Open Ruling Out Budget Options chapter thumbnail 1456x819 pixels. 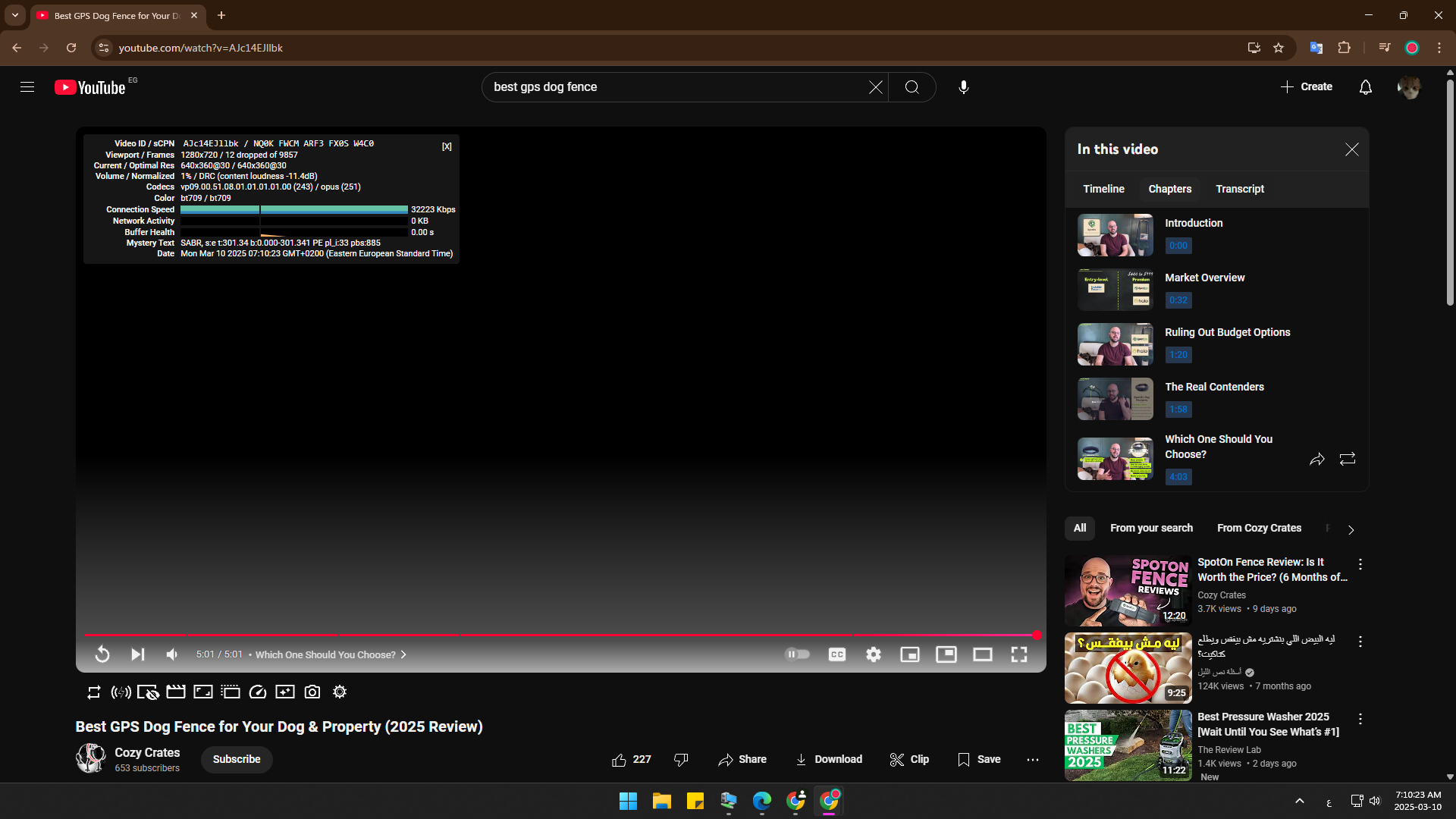tap(1115, 344)
